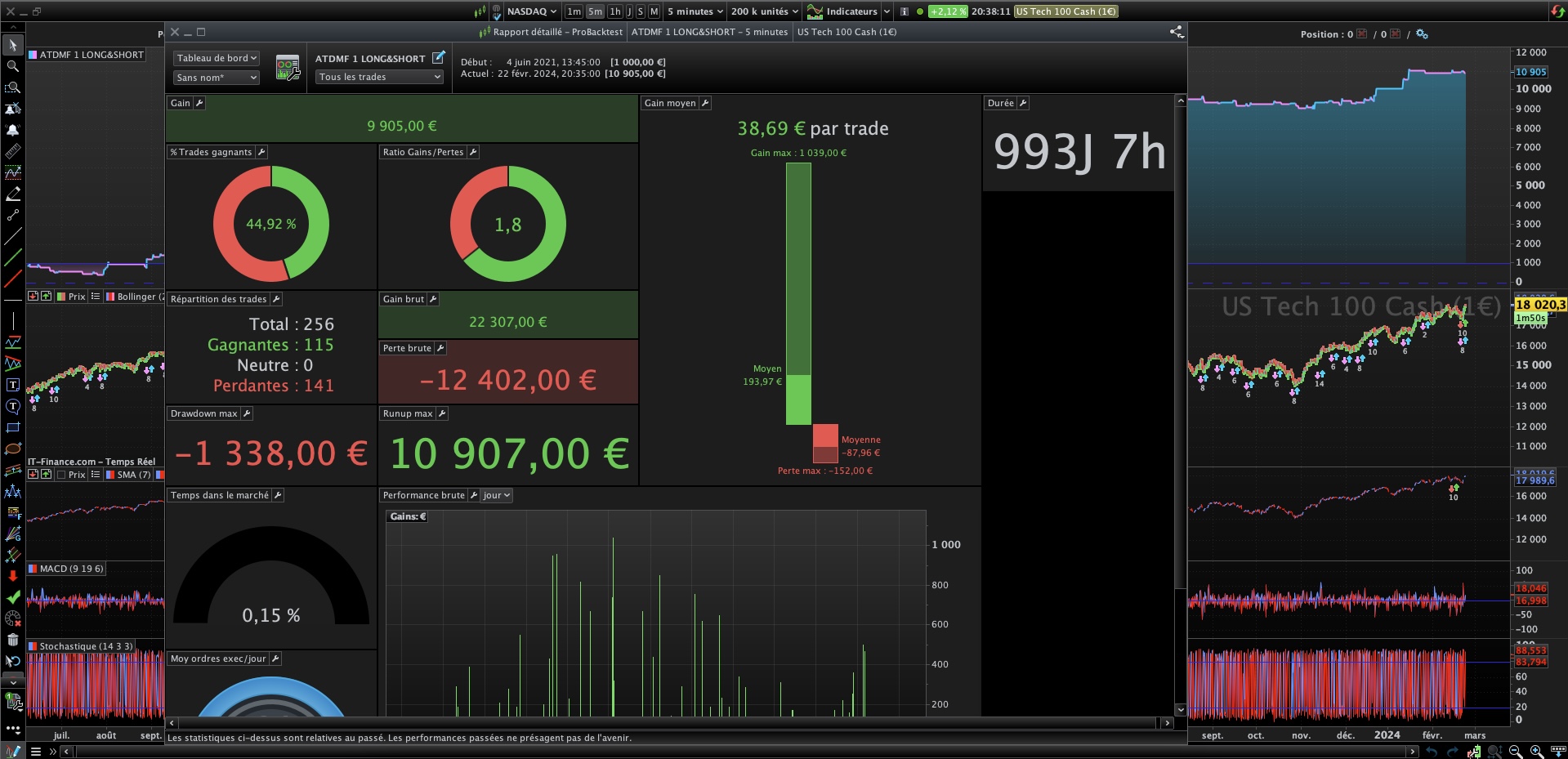Open the Tableau de bord dropdown
Viewport: 1568px width, 759px height.
[x=216, y=58]
